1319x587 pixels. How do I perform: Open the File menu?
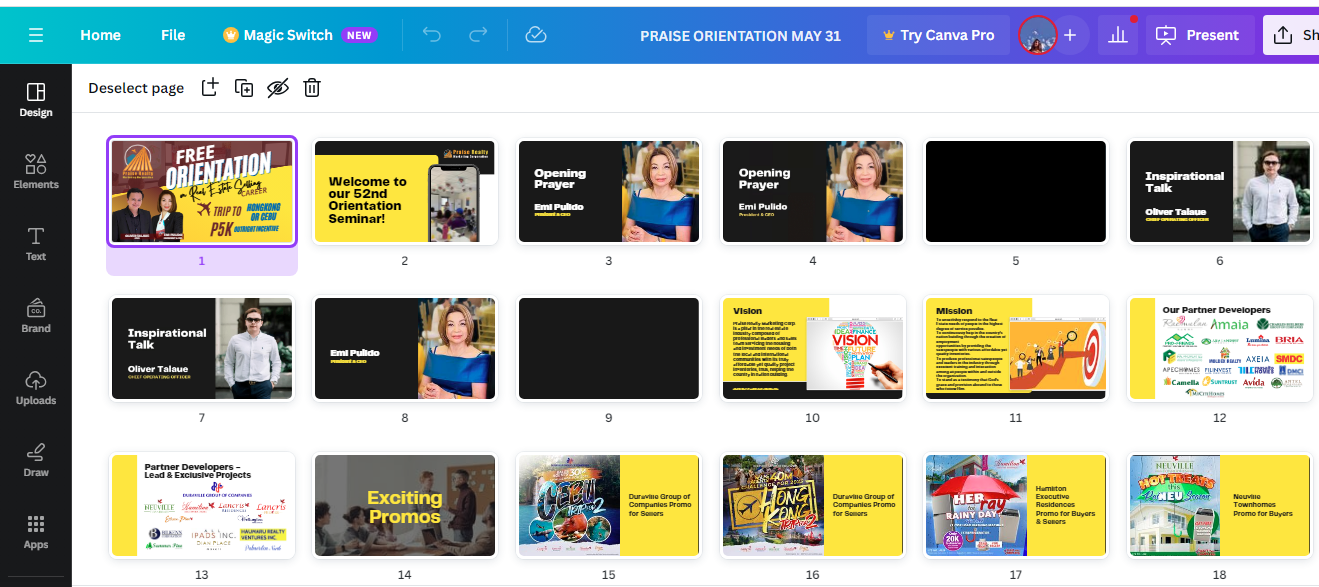tap(173, 35)
